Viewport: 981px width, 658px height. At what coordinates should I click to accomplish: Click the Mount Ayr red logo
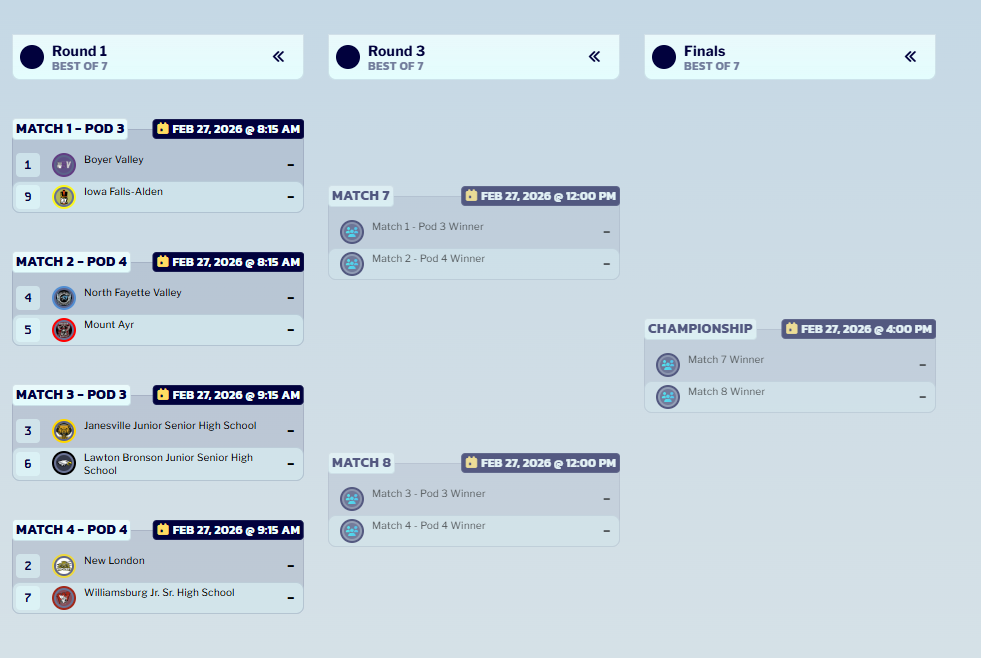[x=63, y=329]
